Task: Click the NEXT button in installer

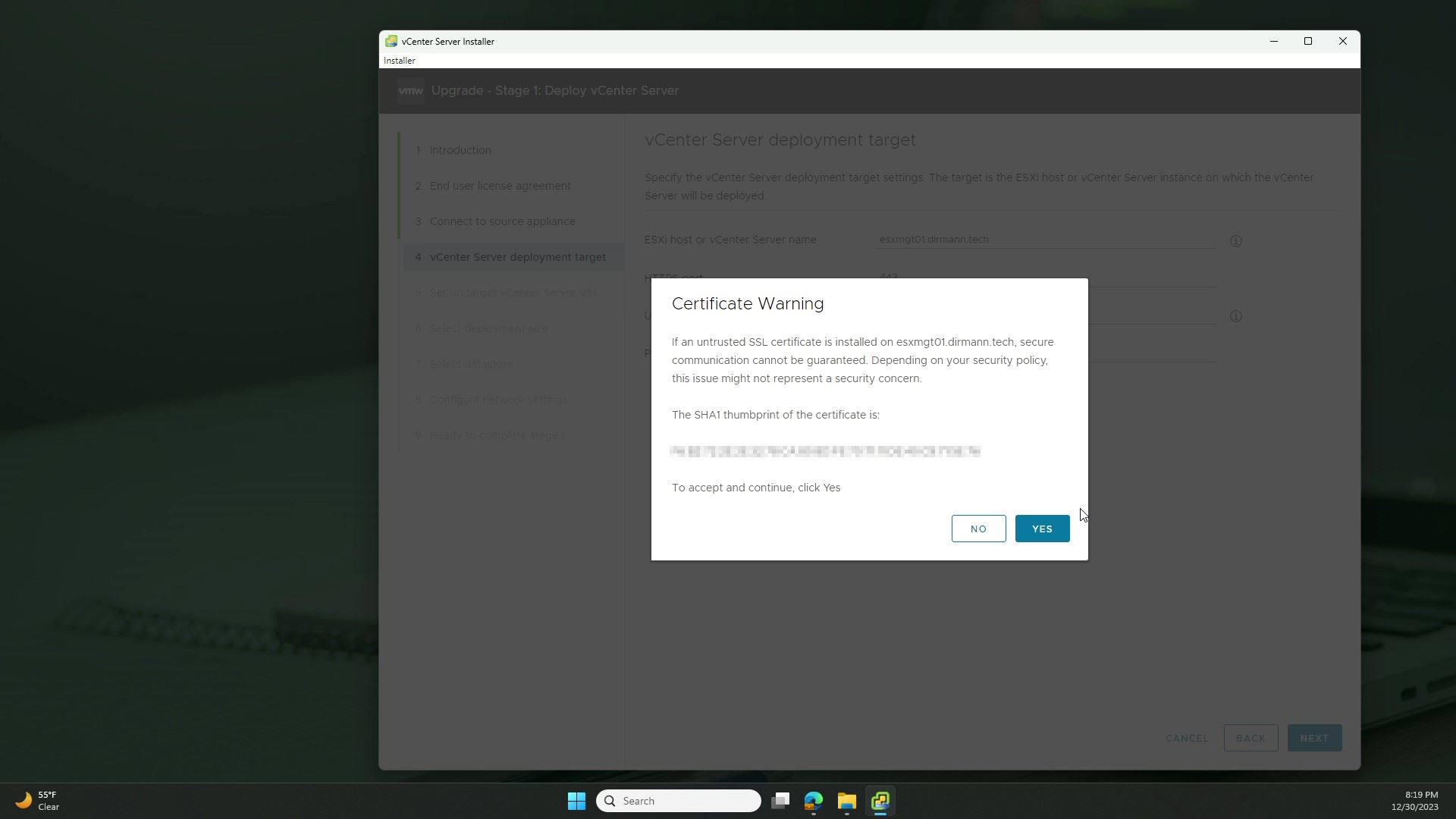Action: coord(1314,738)
